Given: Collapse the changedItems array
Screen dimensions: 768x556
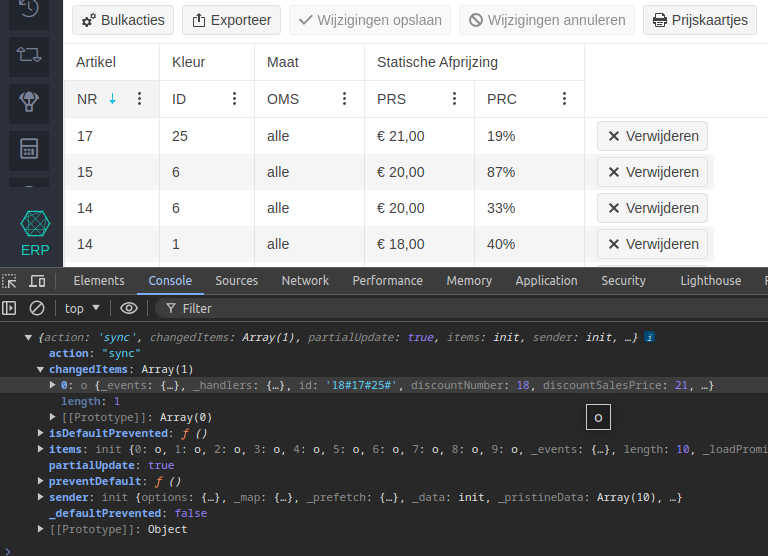Looking at the screenshot, I should (41, 369).
